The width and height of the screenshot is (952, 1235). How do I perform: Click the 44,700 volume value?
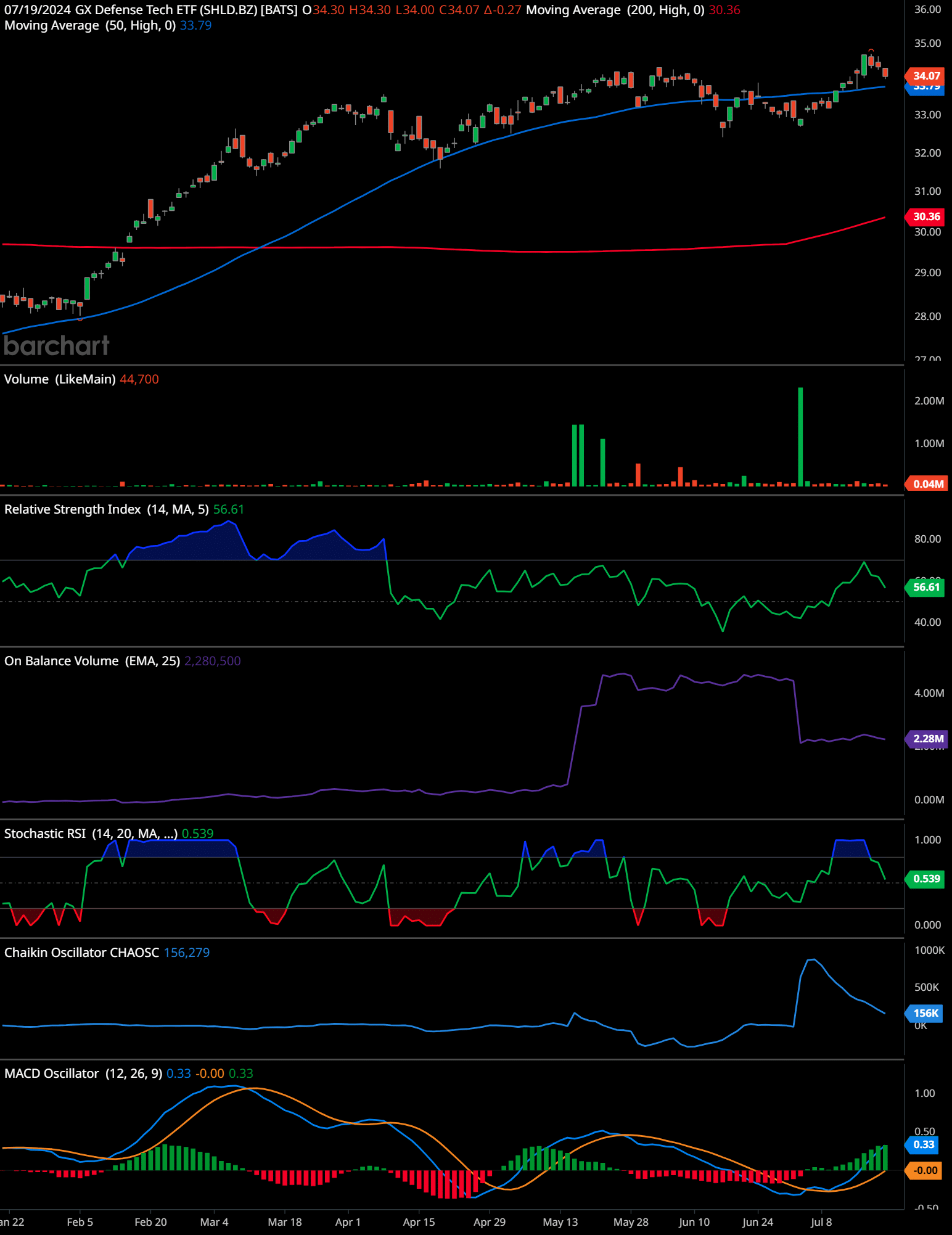(x=139, y=379)
